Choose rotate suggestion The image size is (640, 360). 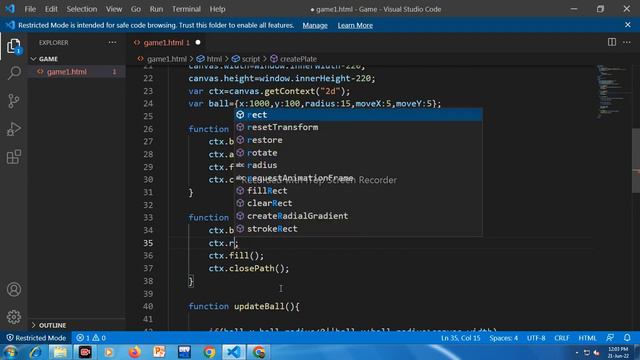point(358,153)
